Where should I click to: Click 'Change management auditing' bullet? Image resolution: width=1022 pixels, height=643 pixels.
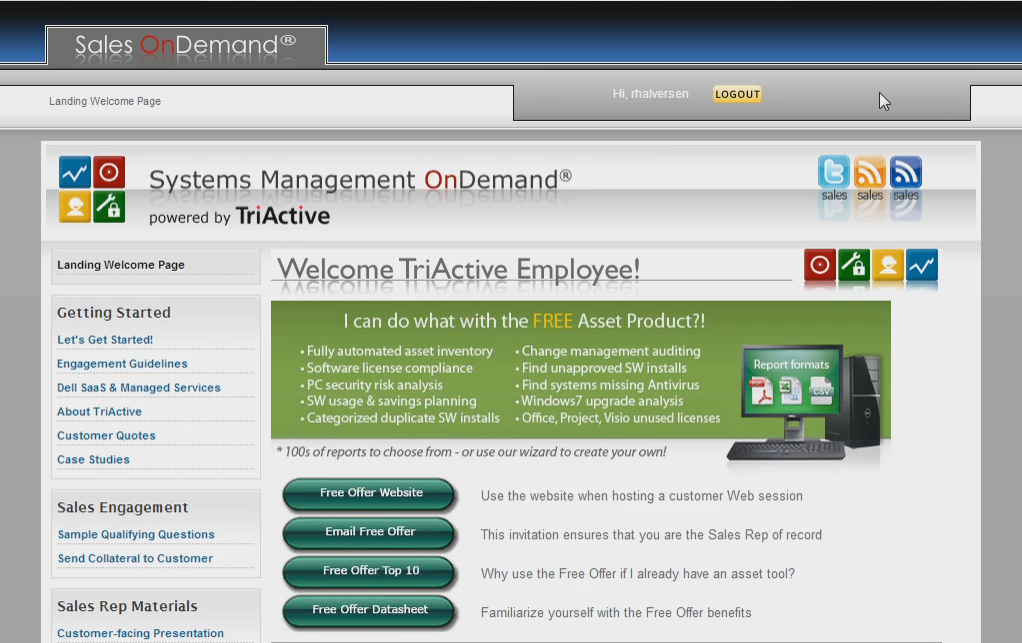point(611,351)
